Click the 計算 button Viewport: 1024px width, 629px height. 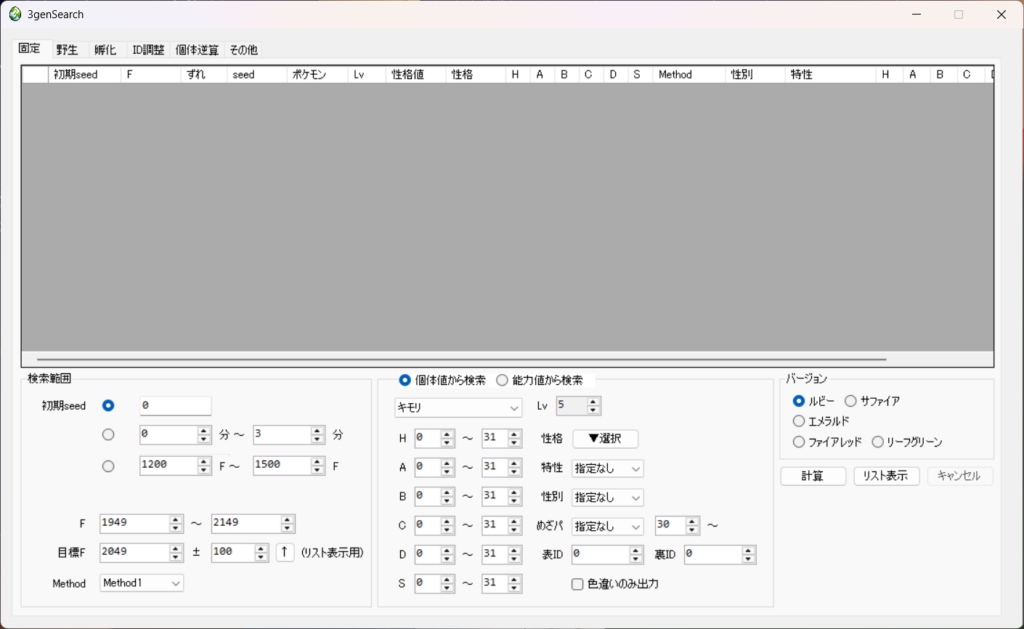pos(813,475)
